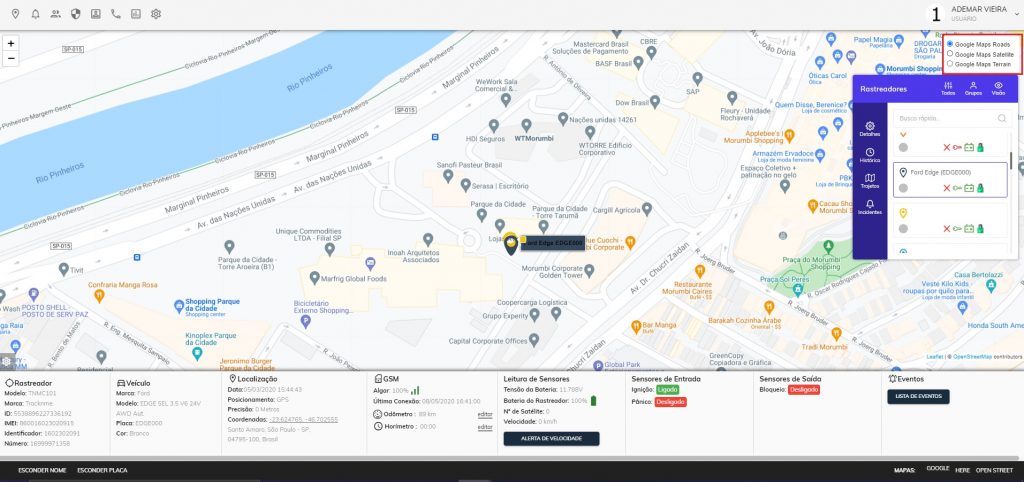This screenshot has height=482, width=1024.
Task: Select Google Maps Satellite layer
Action: pos(950,54)
